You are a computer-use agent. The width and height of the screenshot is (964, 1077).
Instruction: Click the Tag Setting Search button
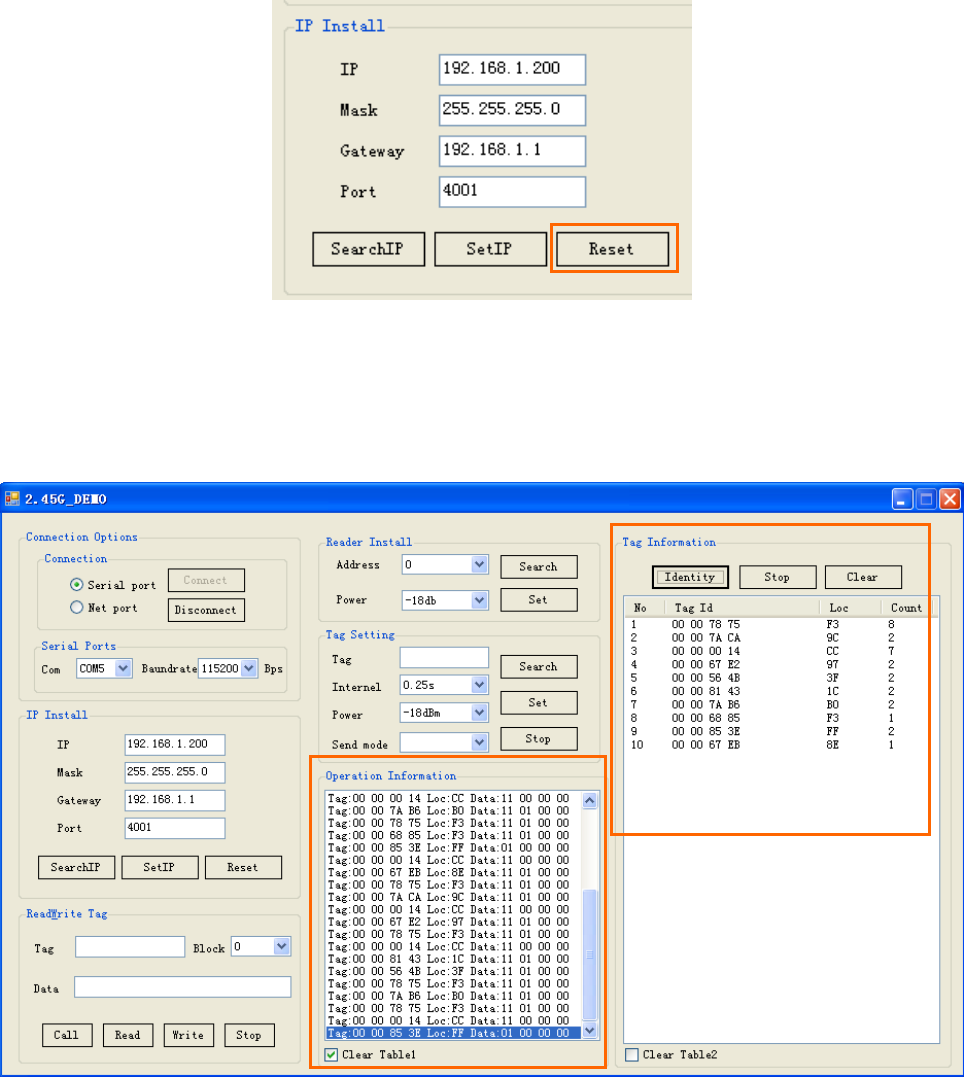[x=539, y=666]
